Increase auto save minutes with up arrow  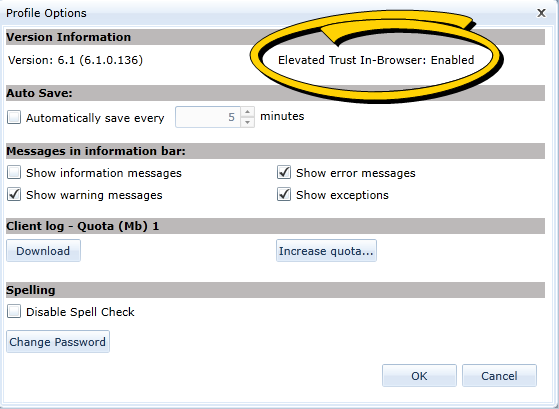(x=247, y=112)
